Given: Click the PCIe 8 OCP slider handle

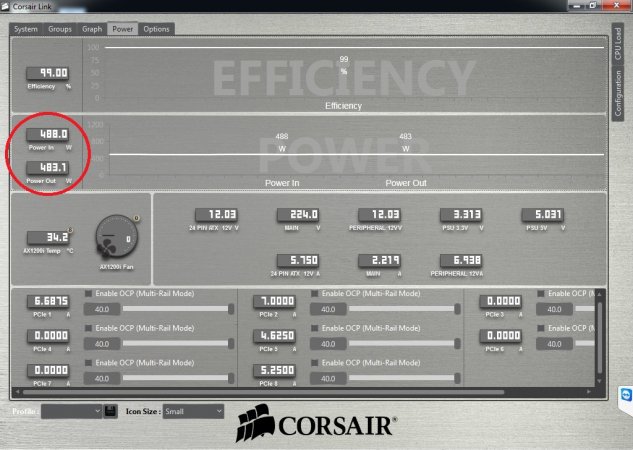Looking at the screenshot, I should point(457,378).
